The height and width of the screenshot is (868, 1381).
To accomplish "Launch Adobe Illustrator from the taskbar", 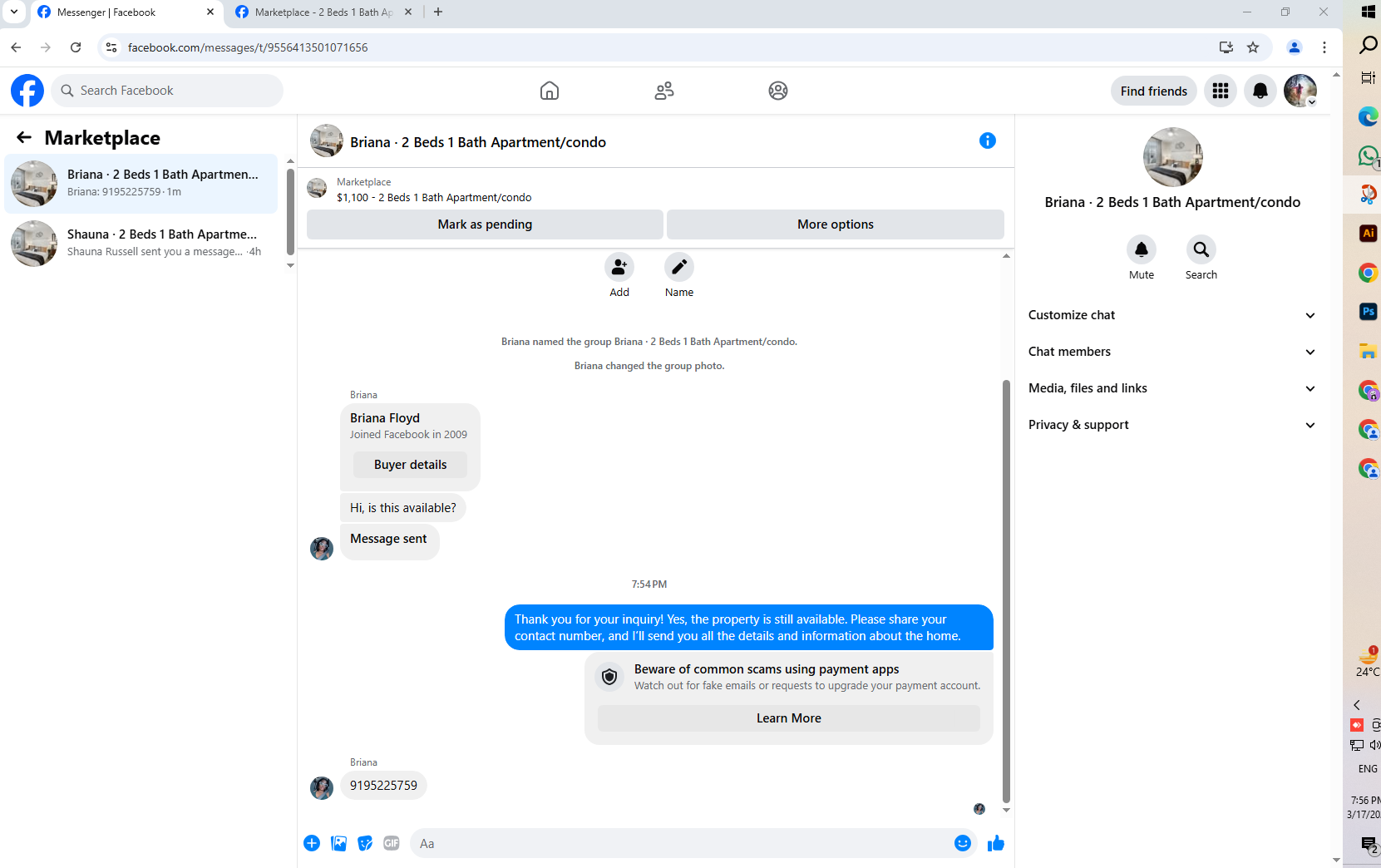I will [x=1369, y=234].
